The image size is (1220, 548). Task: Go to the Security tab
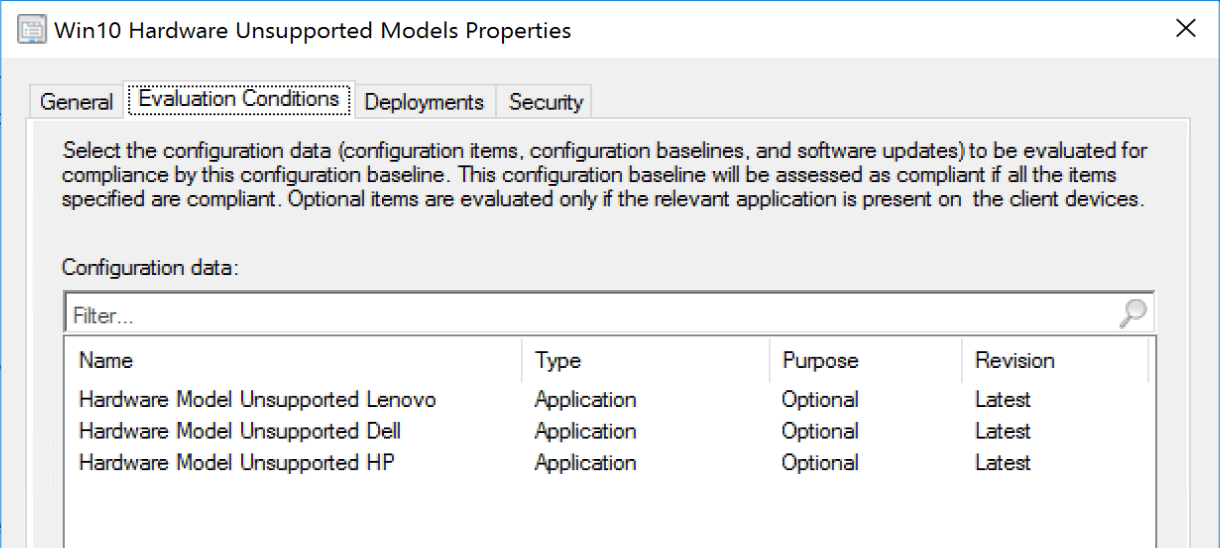click(x=545, y=102)
